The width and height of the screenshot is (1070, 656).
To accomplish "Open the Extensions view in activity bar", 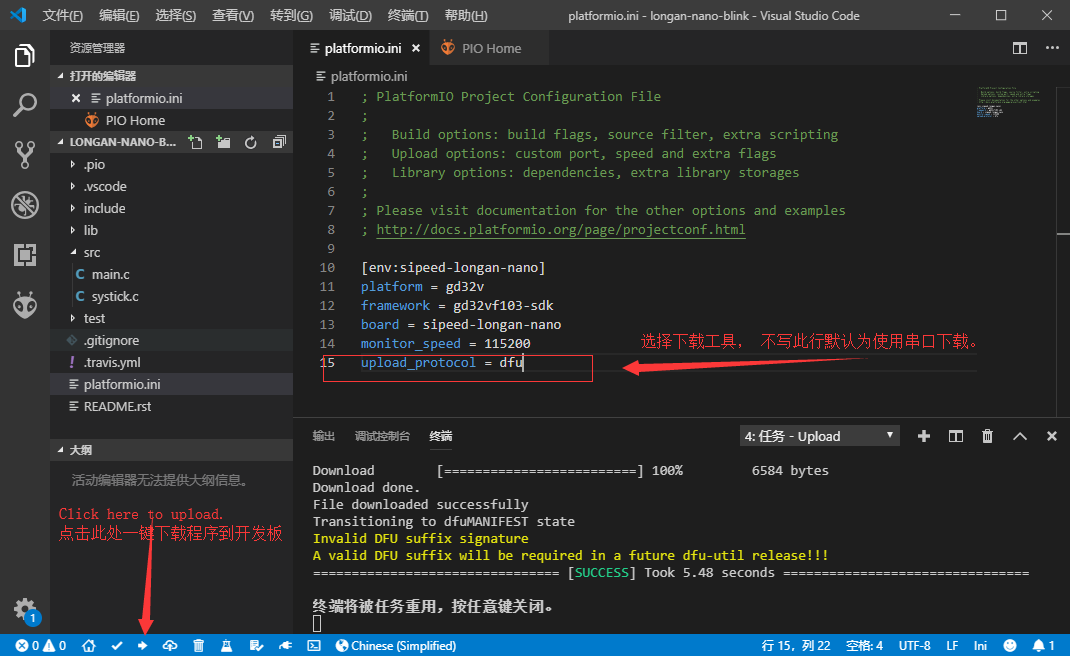I will [x=25, y=255].
